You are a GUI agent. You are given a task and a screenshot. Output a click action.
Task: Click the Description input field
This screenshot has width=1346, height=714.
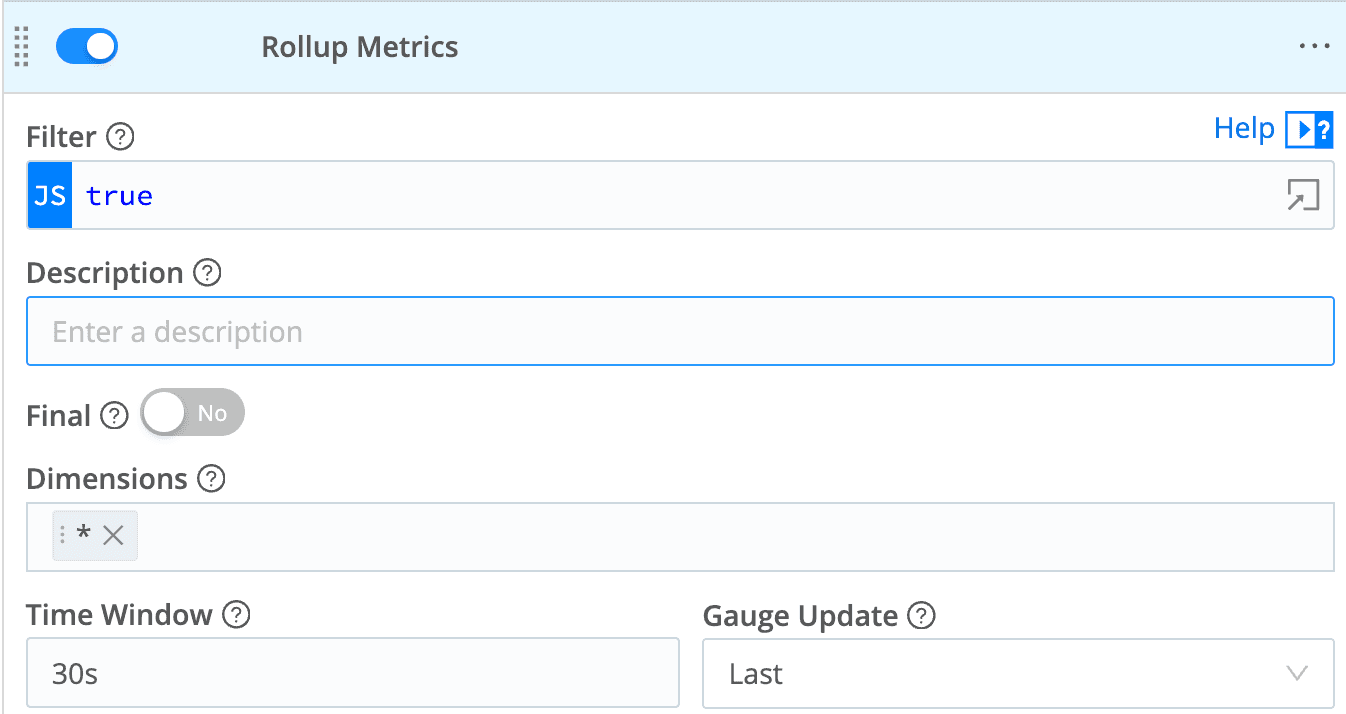tap(680, 332)
